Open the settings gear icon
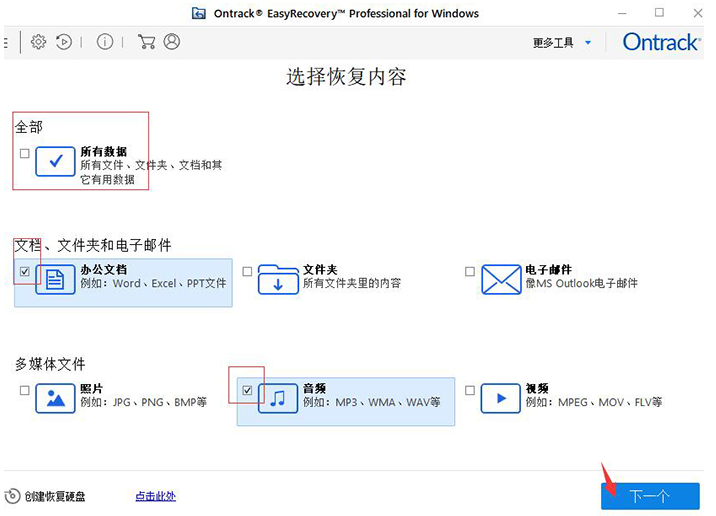This screenshot has width=716, height=516. (x=38, y=42)
